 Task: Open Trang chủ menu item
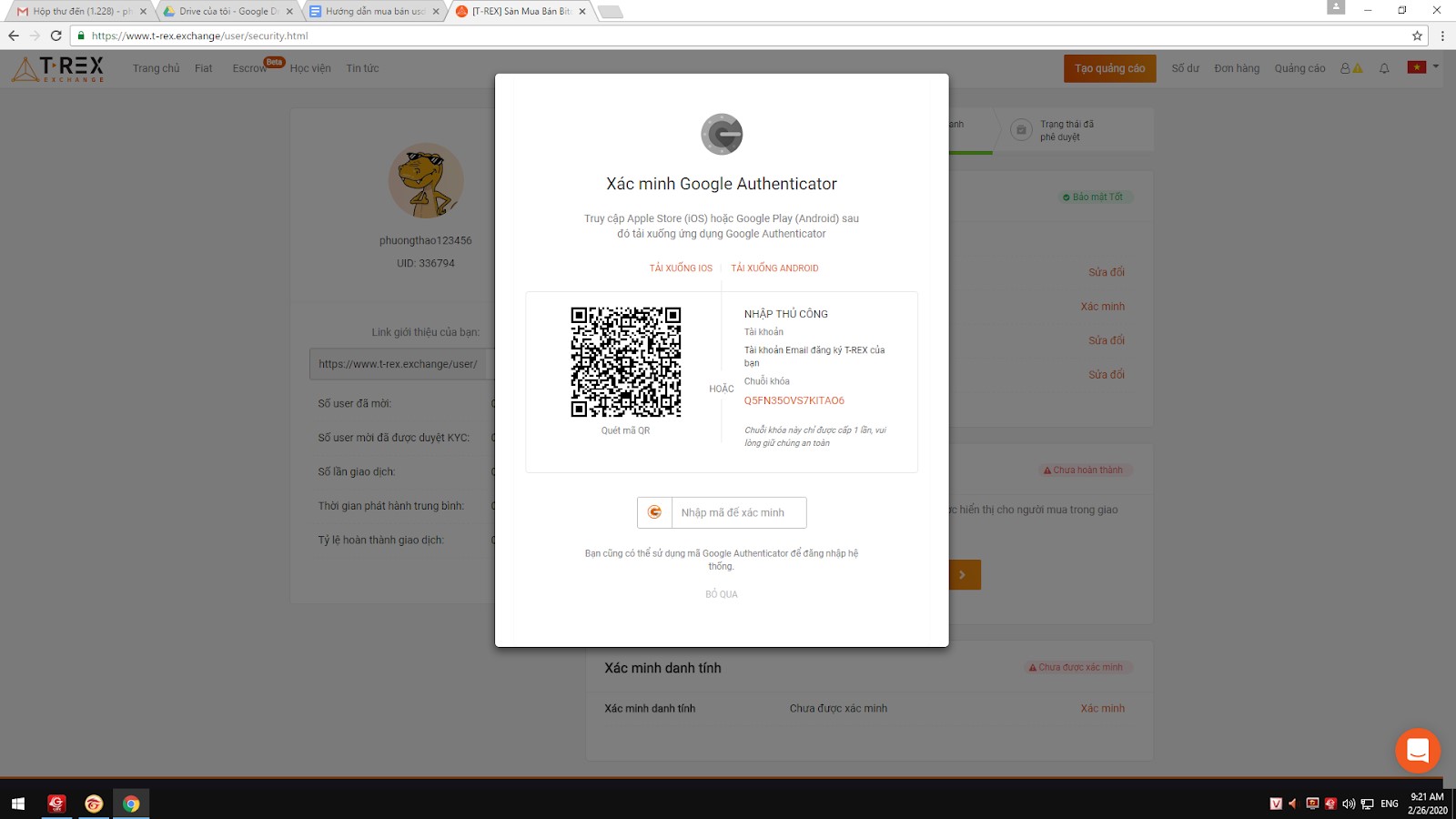pos(156,68)
